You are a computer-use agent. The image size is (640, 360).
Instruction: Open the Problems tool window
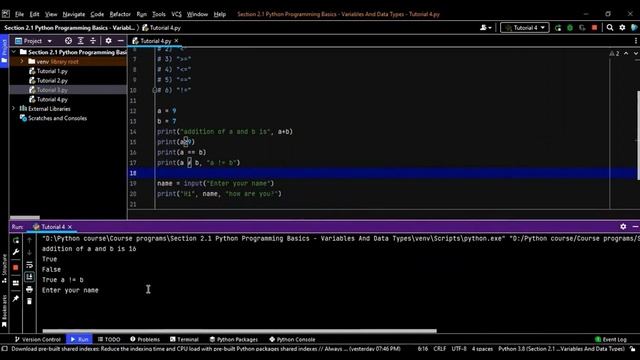click(x=145, y=339)
